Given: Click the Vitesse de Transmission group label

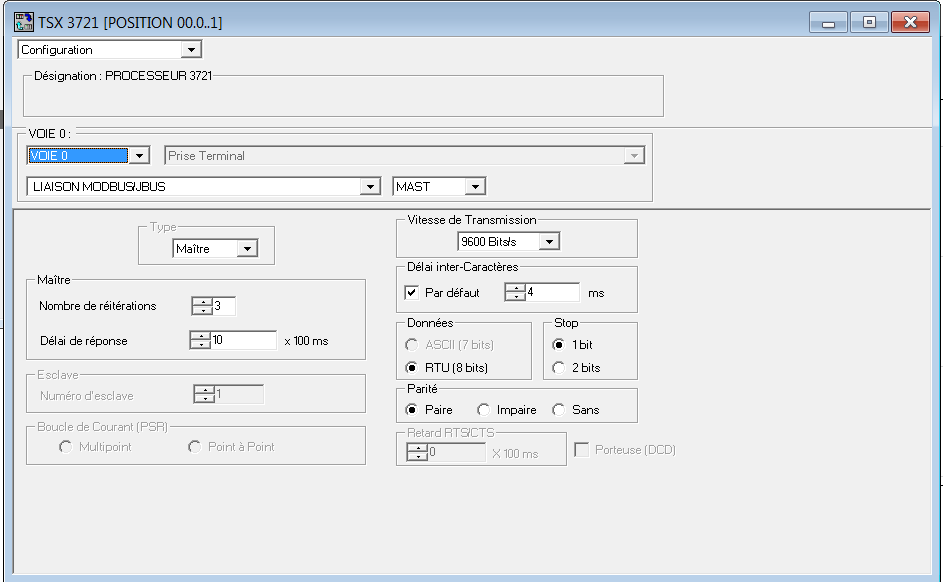Looking at the screenshot, I should (x=472, y=220).
